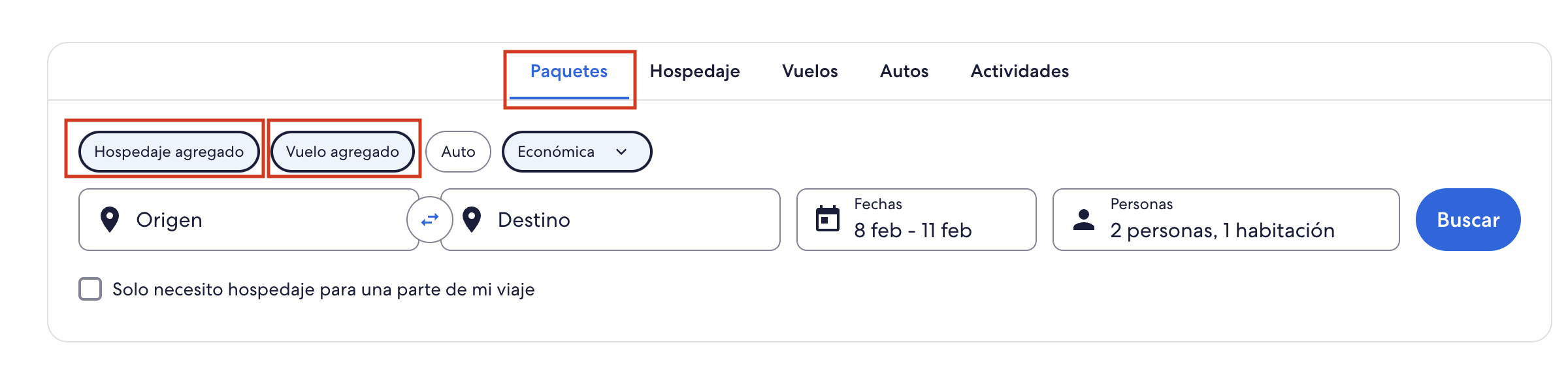
Task: Click the location pin icon in Origen
Action: click(x=110, y=220)
